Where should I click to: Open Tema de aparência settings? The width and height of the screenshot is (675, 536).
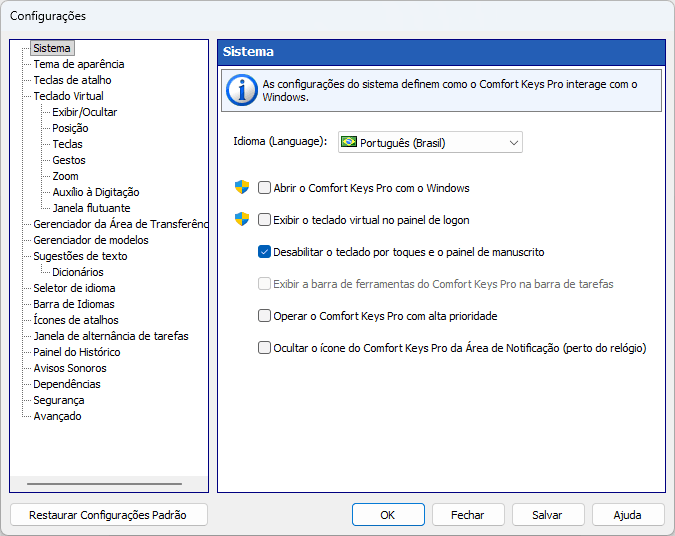coord(79,64)
